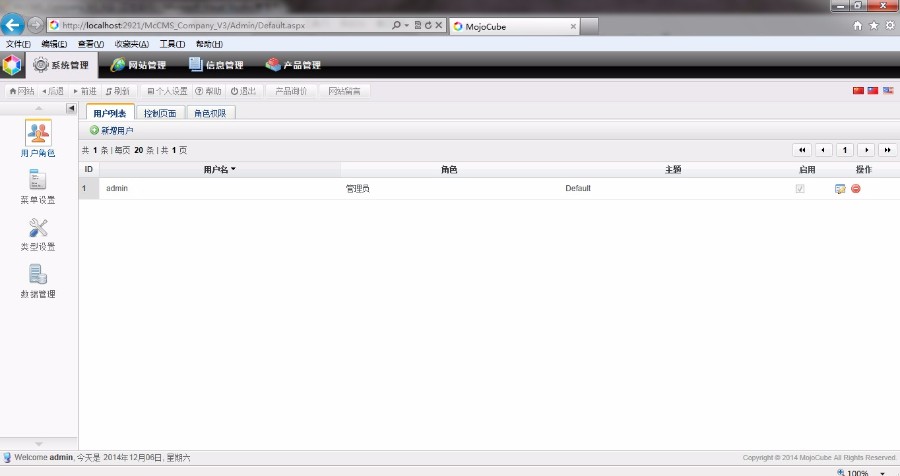
Task: Click the Default theme cell
Action: [578, 188]
